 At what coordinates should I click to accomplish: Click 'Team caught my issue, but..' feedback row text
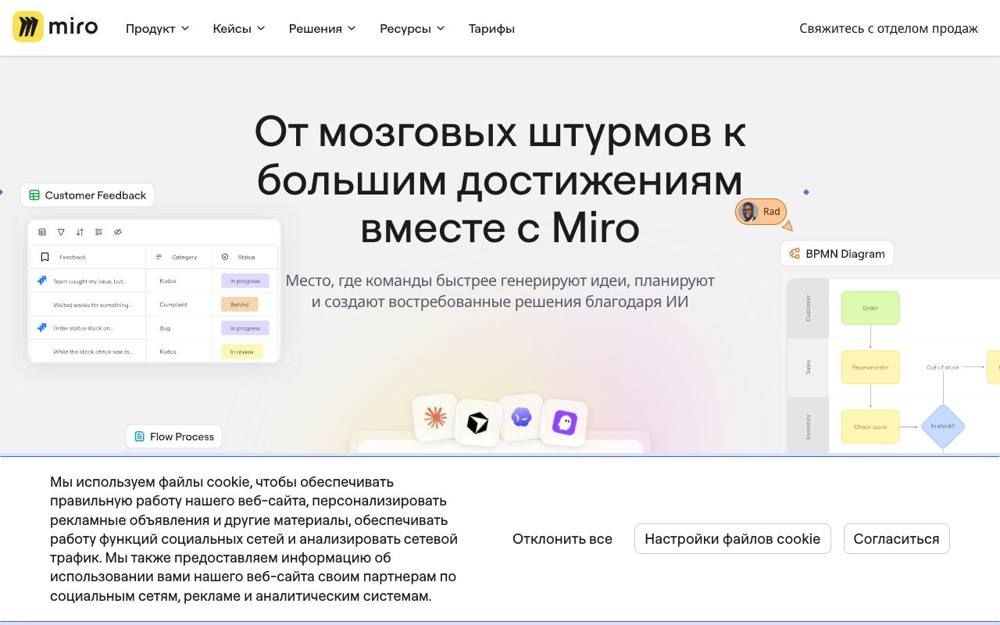coord(89,281)
